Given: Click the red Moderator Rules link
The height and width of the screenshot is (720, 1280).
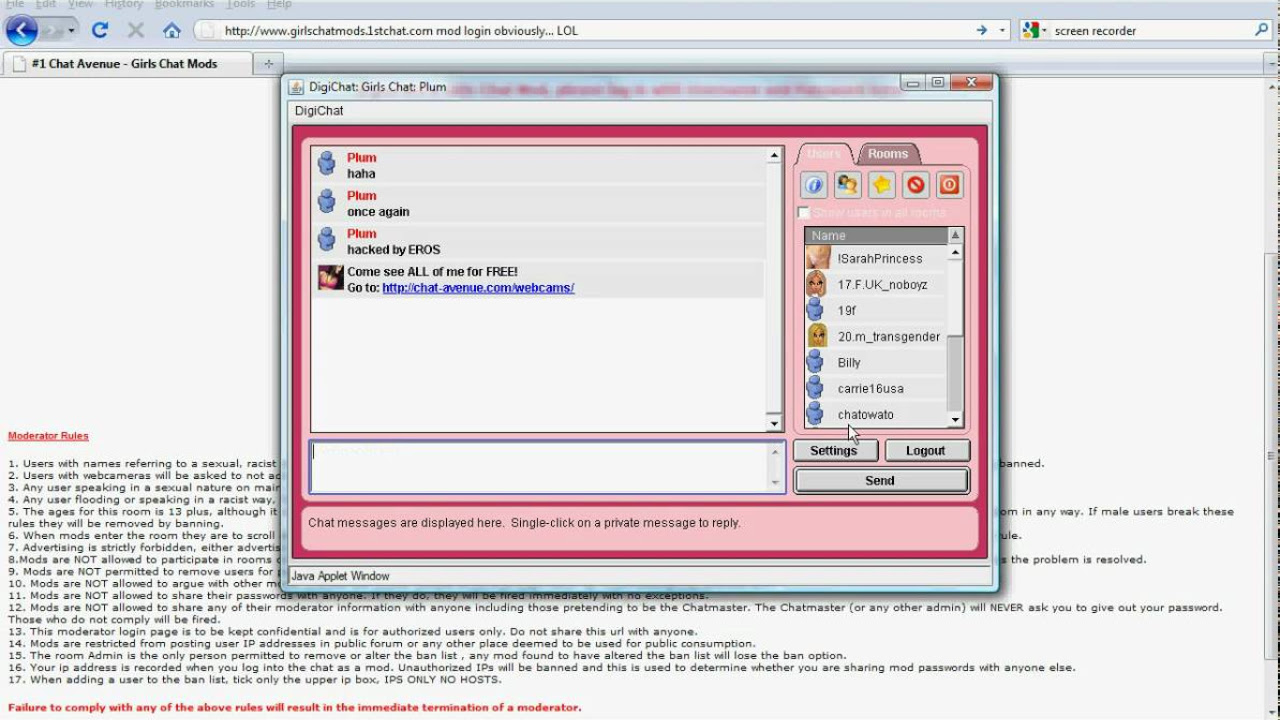Looking at the screenshot, I should [48, 436].
